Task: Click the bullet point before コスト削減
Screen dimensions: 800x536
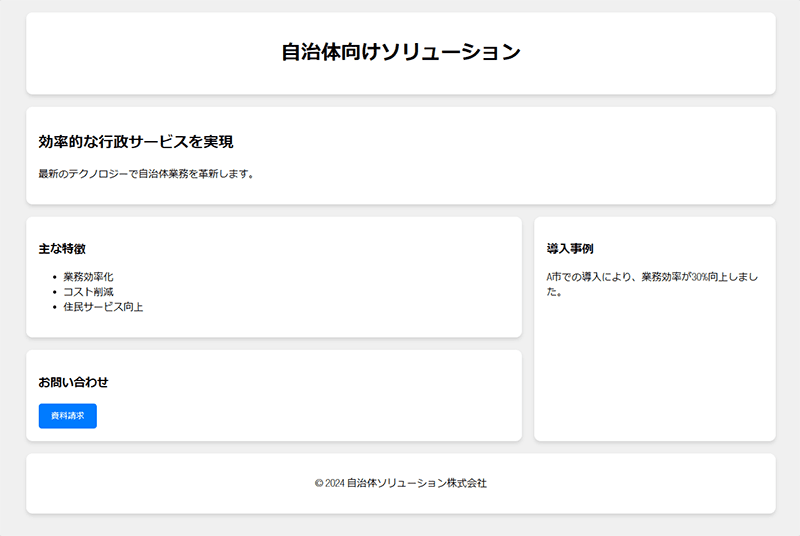Action: click(53, 292)
